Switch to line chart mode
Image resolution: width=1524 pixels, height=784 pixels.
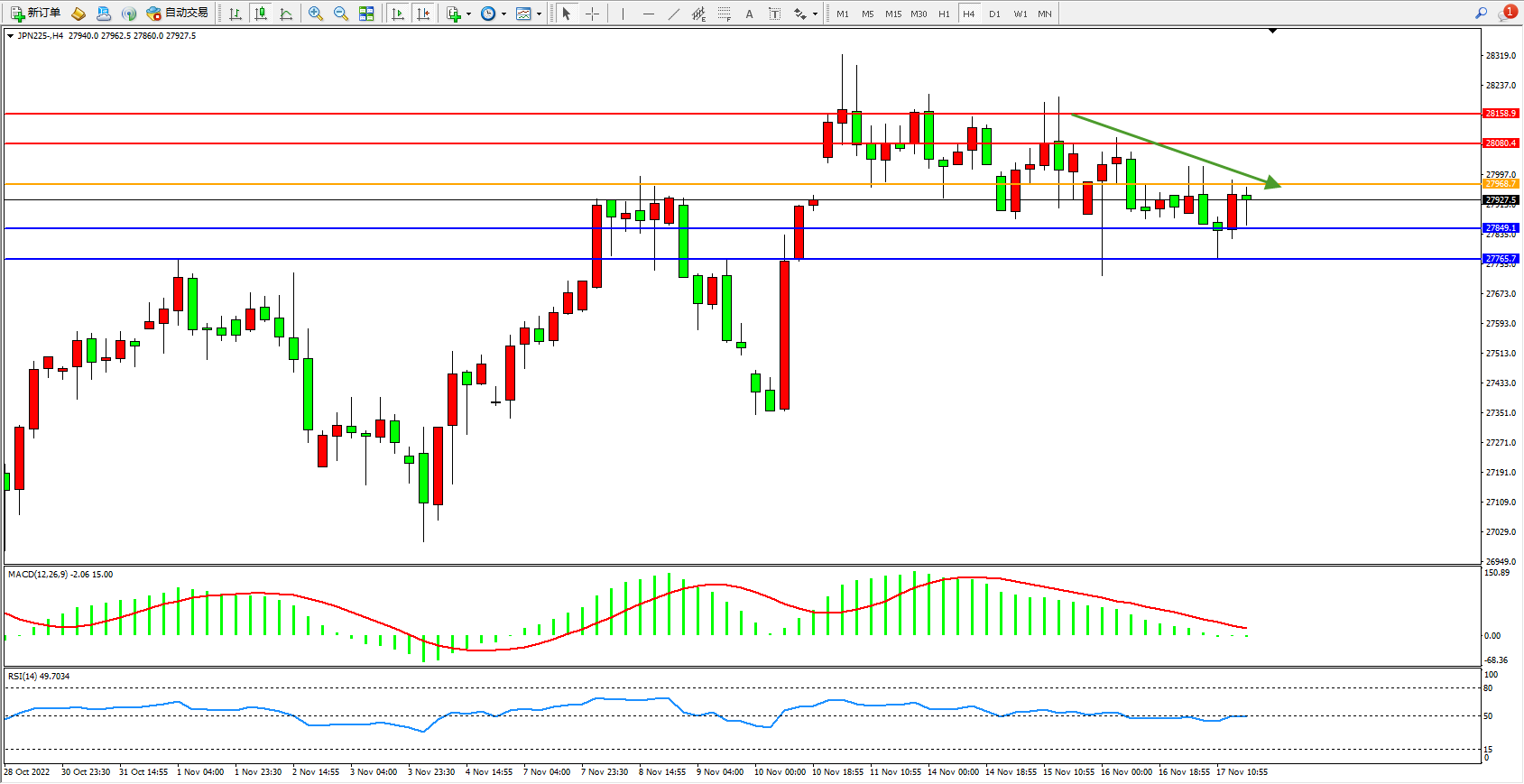tap(286, 14)
